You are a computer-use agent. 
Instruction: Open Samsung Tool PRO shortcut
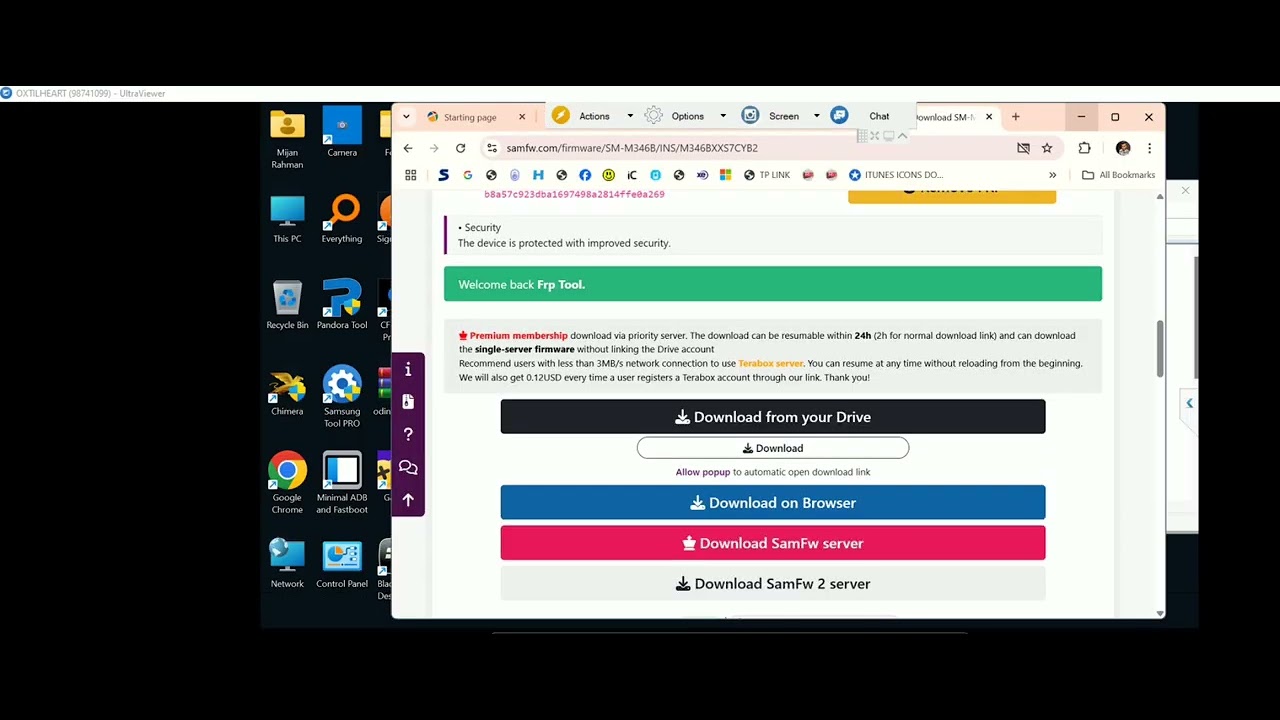342,397
